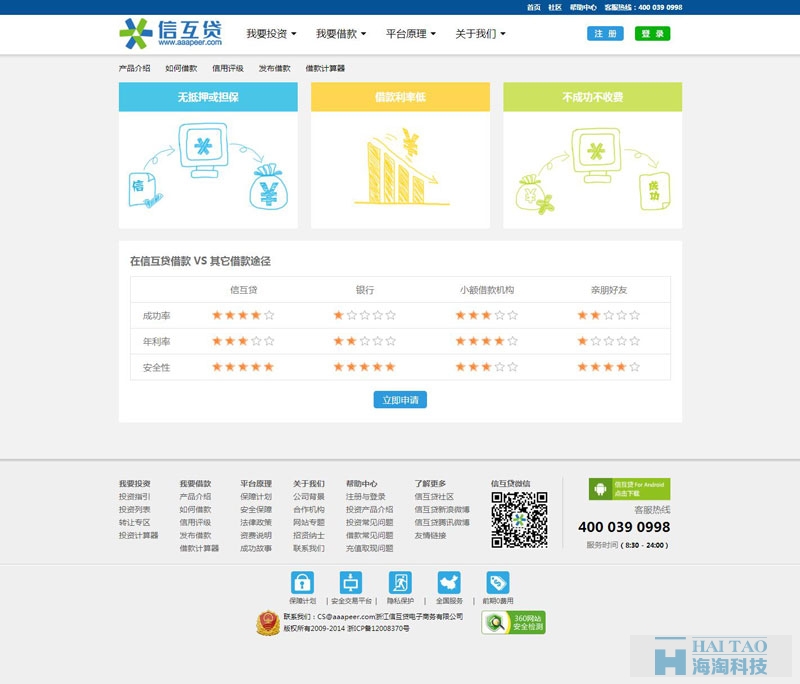Open 投资指引 footer link

click(x=135, y=496)
